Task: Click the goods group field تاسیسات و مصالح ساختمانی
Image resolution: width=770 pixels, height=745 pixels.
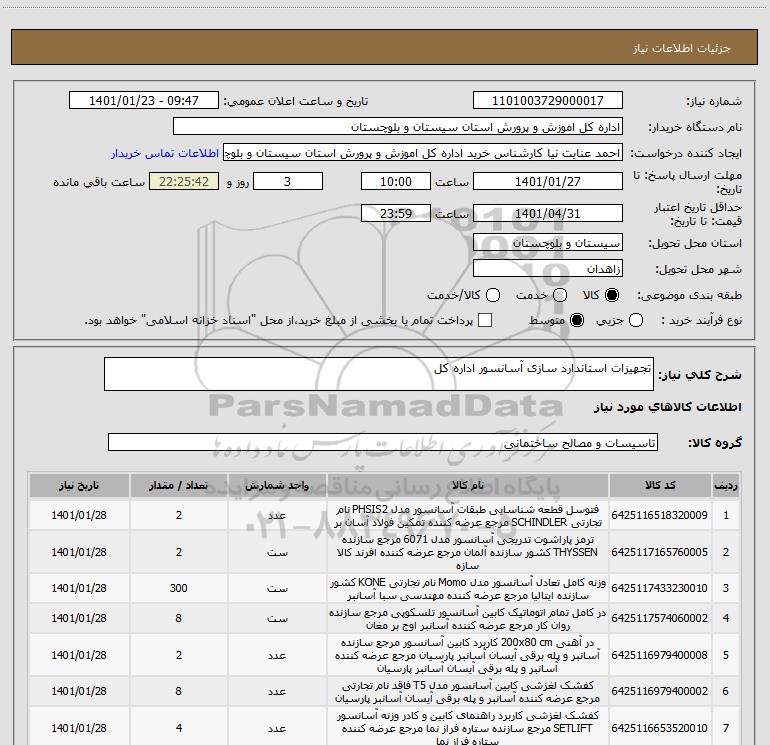Action: tap(383, 442)
